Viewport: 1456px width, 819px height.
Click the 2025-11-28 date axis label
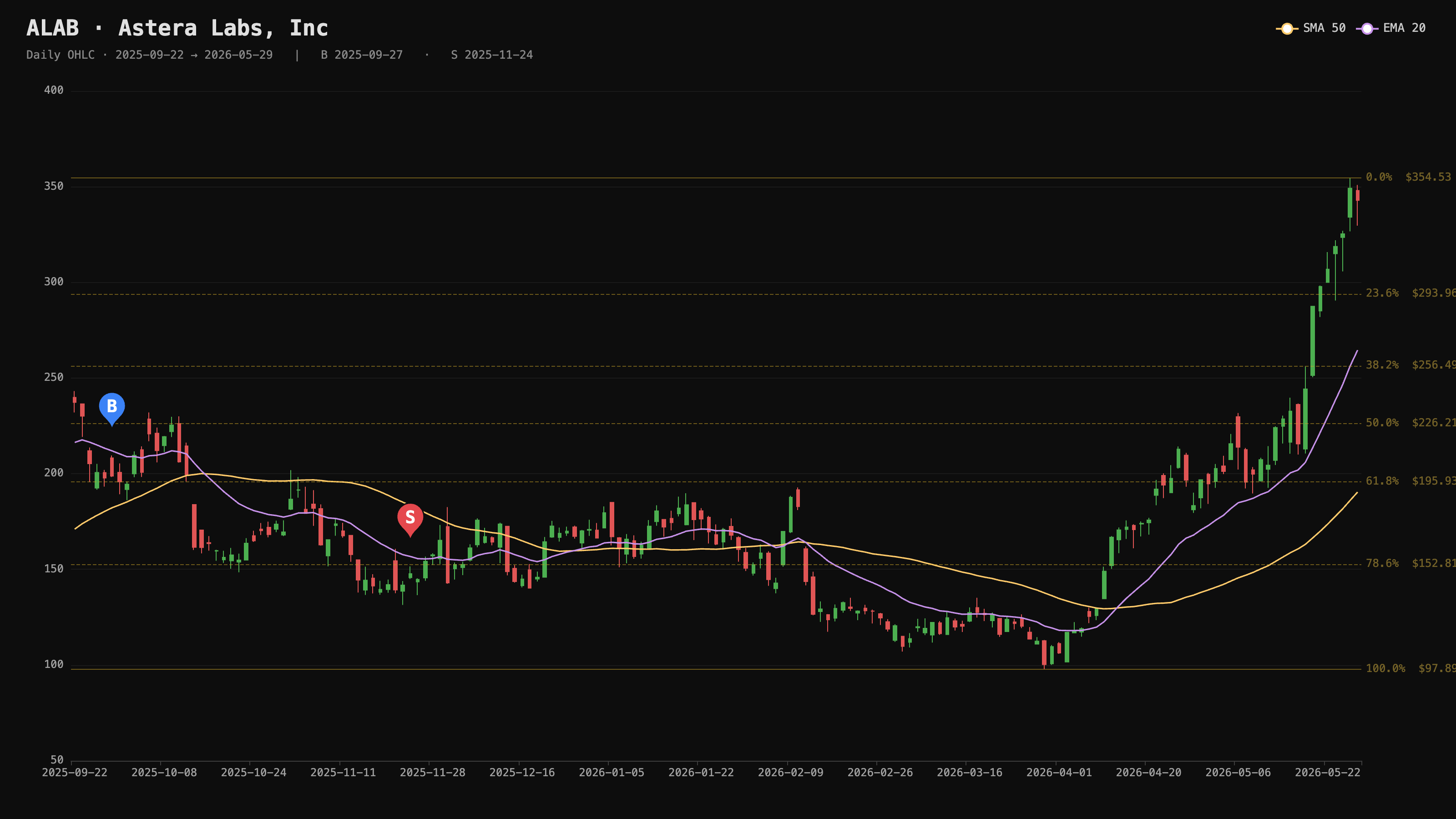coord(432,773)
